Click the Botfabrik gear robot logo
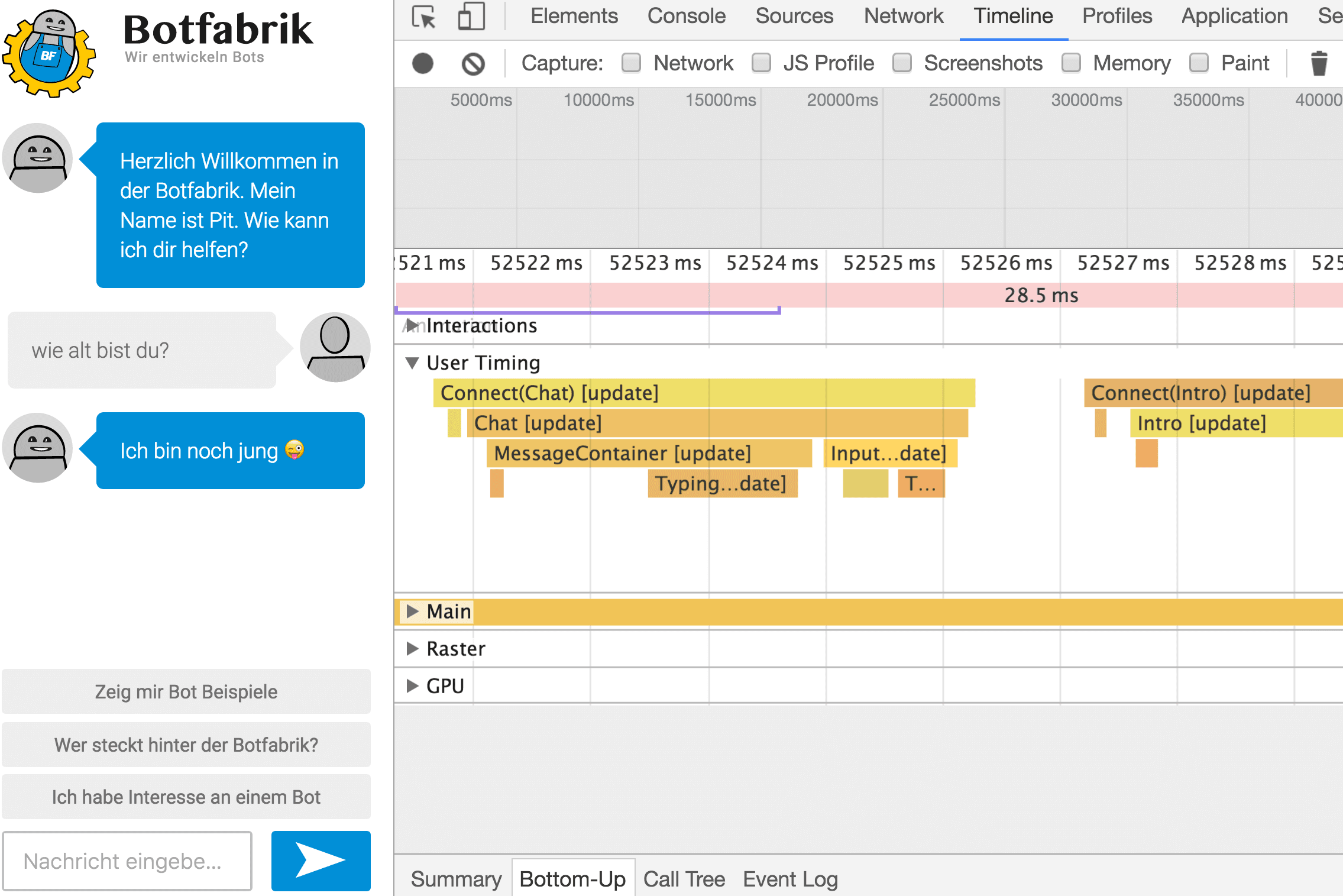Image resolution: width=1343 pixels, height=896 pixels. point(48,53)
